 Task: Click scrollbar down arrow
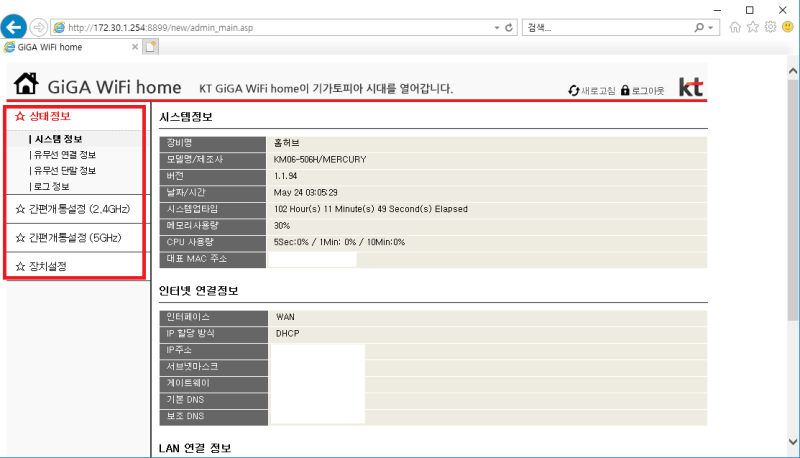point(793,442)
